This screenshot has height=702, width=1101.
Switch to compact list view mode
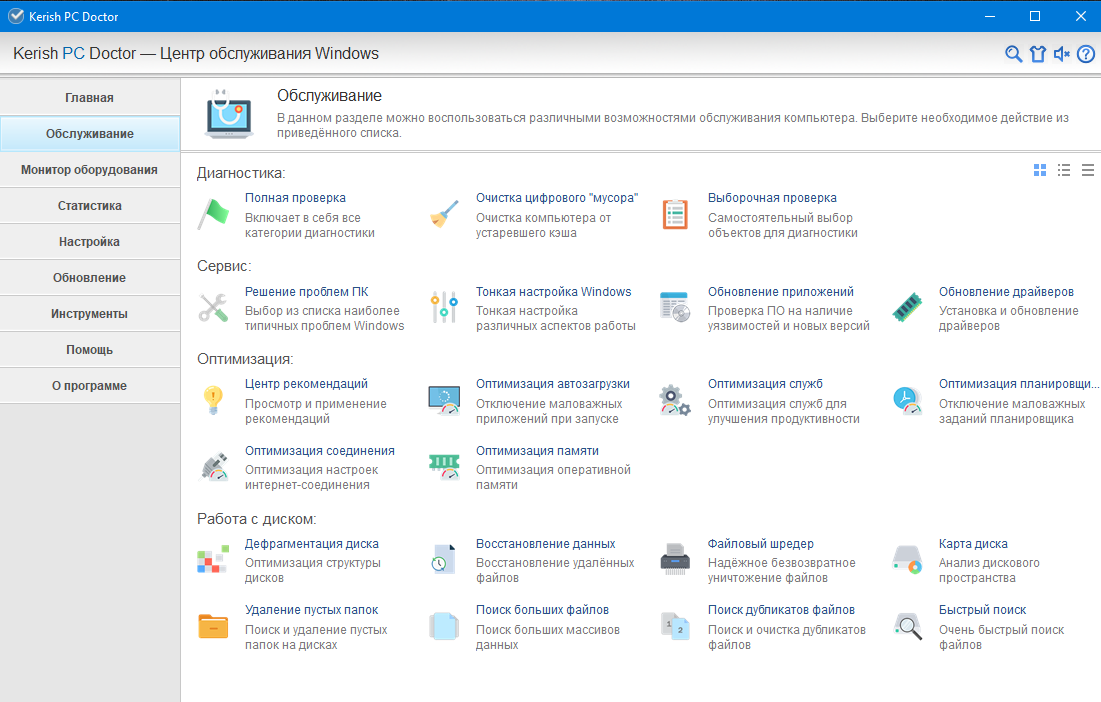point(1088,170)
